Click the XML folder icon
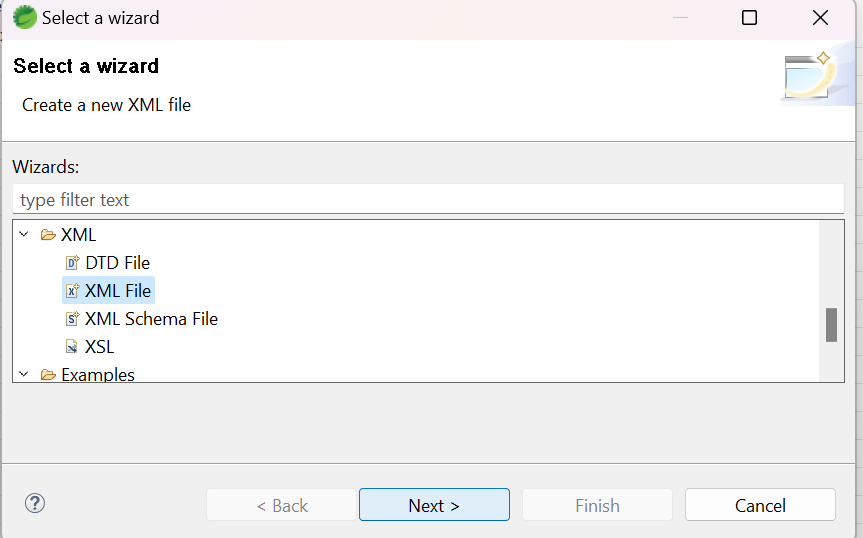Image resolution: width=863 pixels, height=538 pixels. coord(48,235)
